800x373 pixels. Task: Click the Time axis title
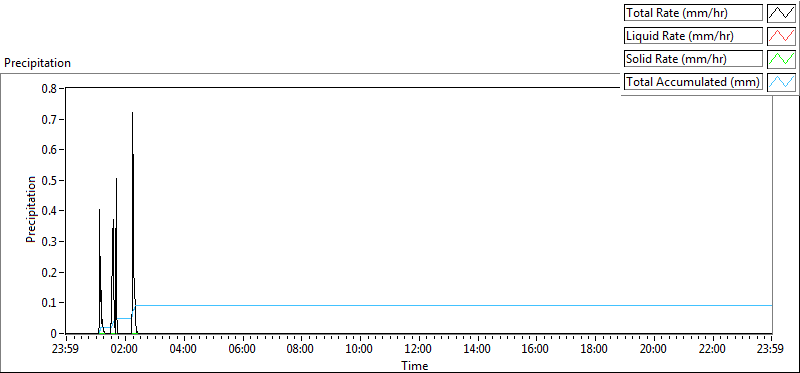[414, 365]
